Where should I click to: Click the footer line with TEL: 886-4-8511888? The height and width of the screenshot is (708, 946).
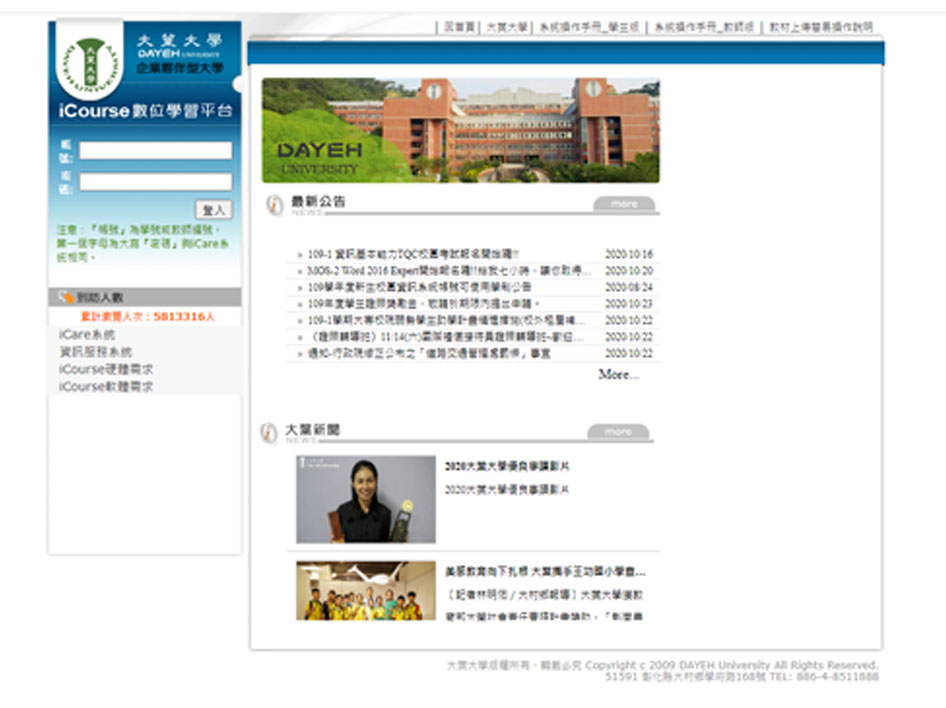click(741, 677)
